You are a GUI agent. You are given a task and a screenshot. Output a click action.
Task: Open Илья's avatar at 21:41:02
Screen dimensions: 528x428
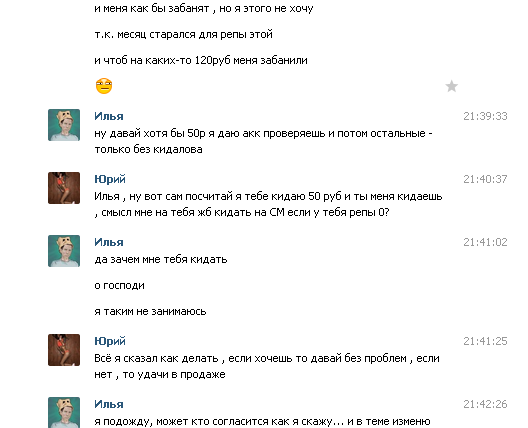64,251
